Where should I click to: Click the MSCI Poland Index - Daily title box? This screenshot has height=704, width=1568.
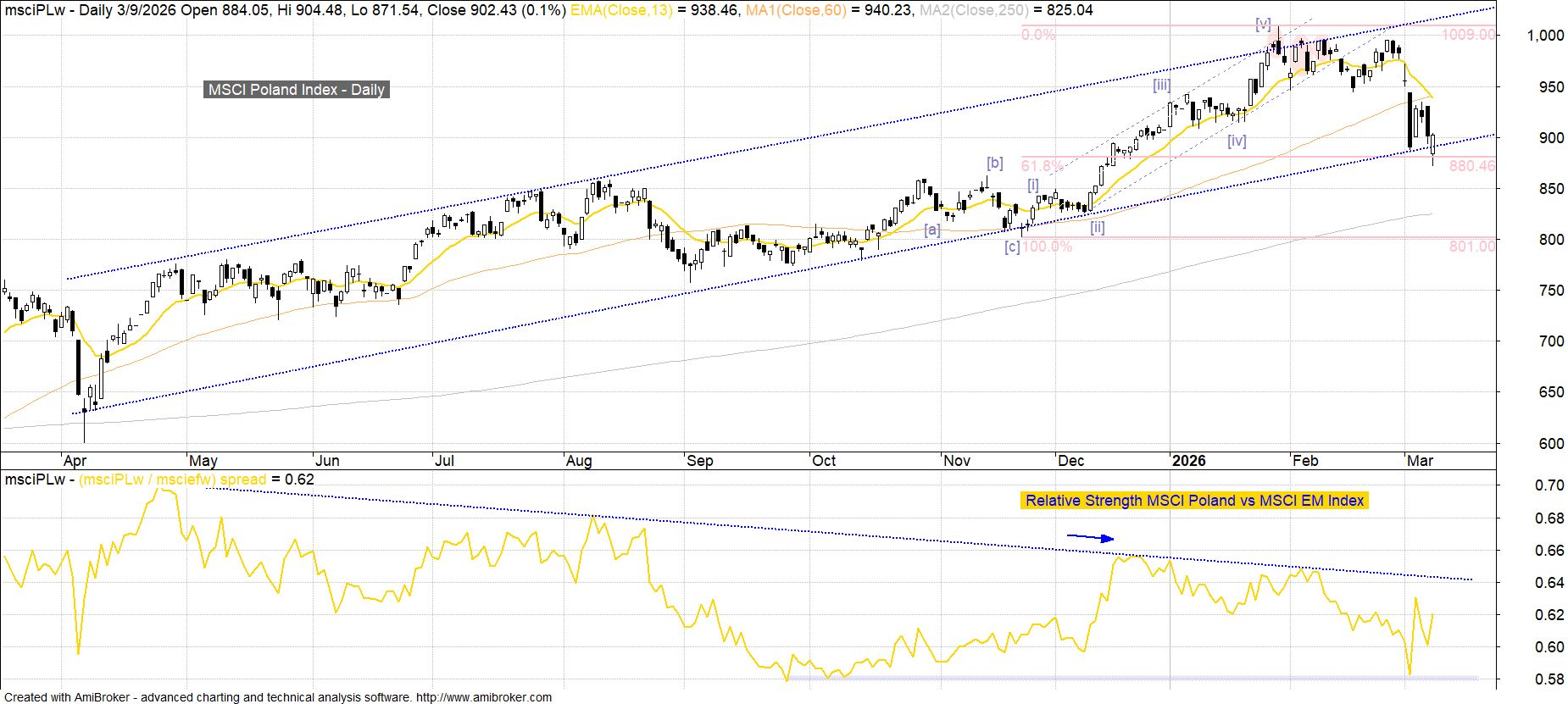[297, 90]
